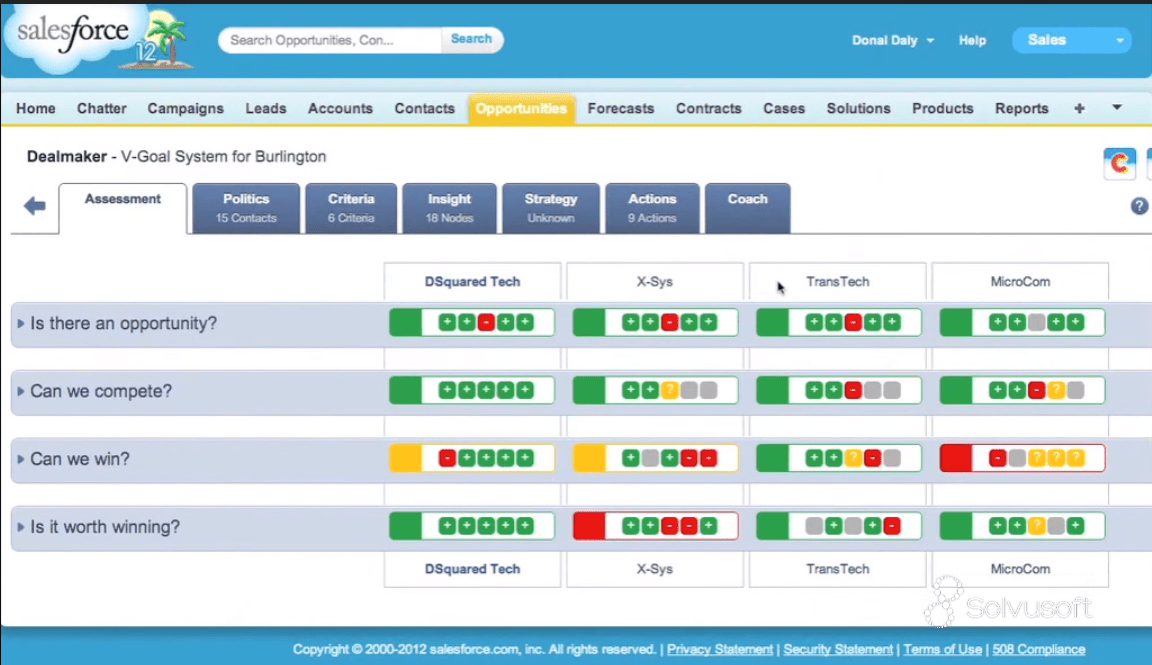Click MicroCom red minus in win row

click(x=997, y=458)
